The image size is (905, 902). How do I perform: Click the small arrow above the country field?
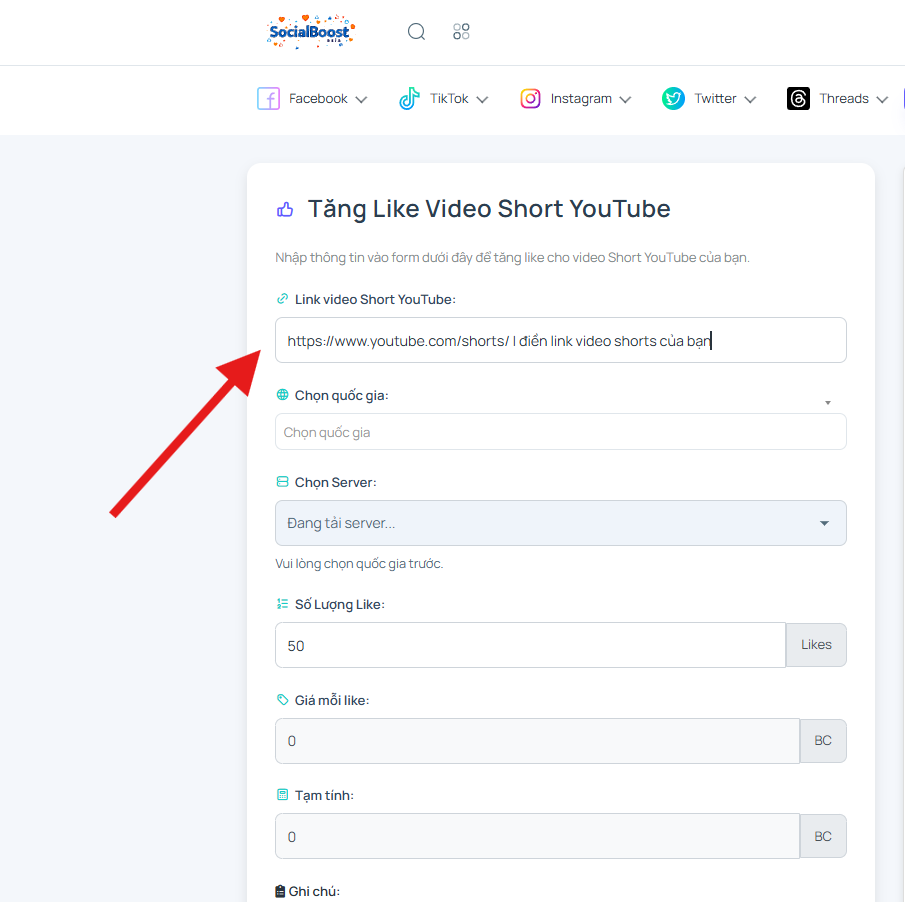click(828, 403)
